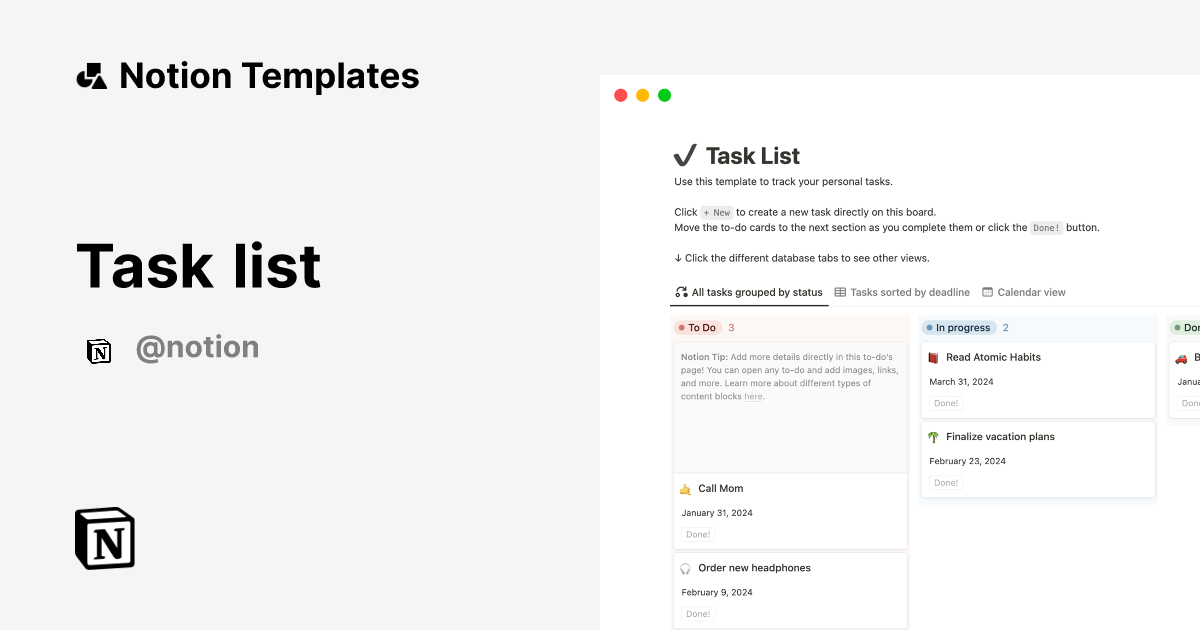Click the calendar icon beside Calendar view

(x=987, y=292)
